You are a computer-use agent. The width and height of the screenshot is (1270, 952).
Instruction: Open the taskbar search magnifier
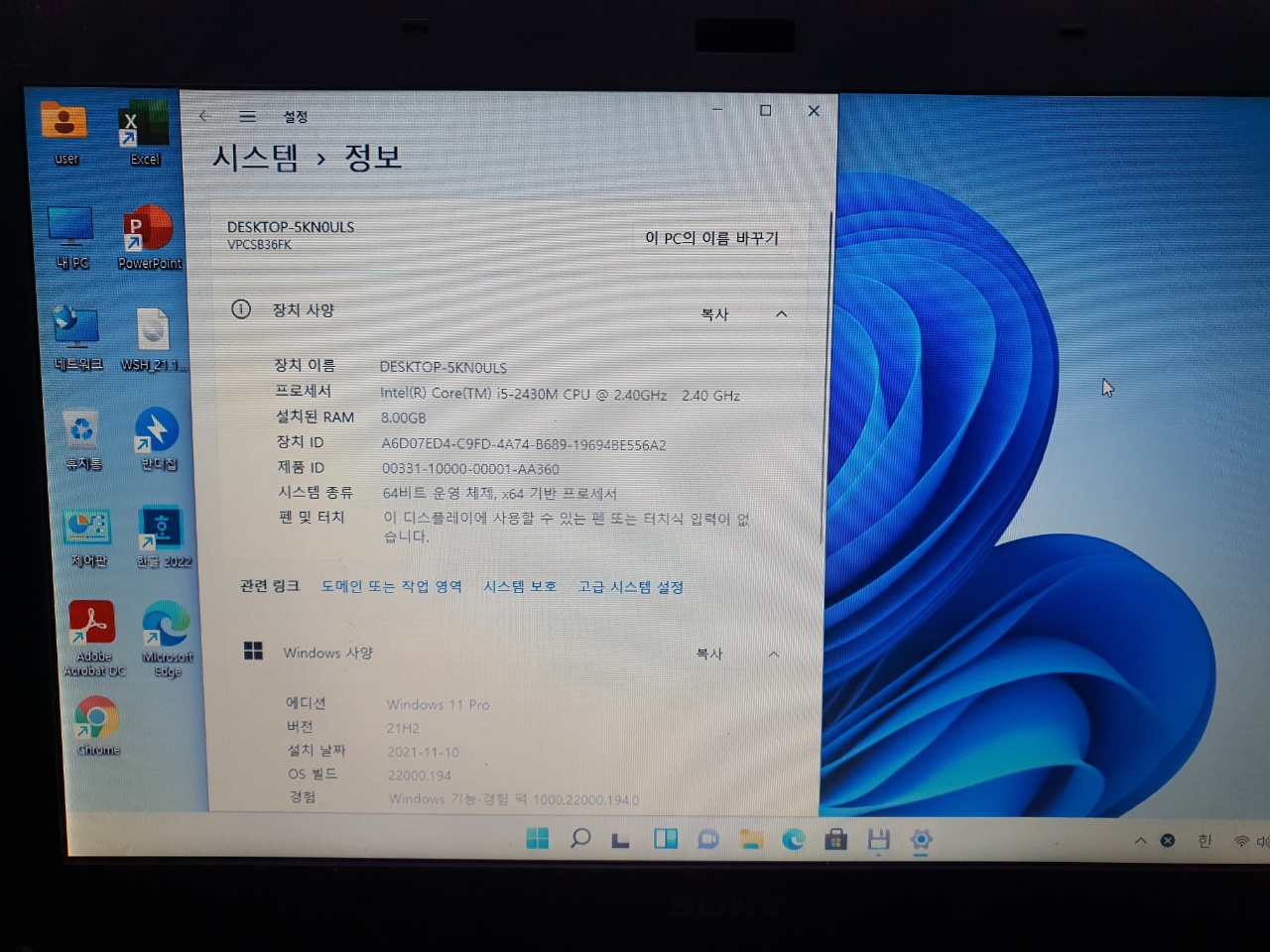point(580,839)
